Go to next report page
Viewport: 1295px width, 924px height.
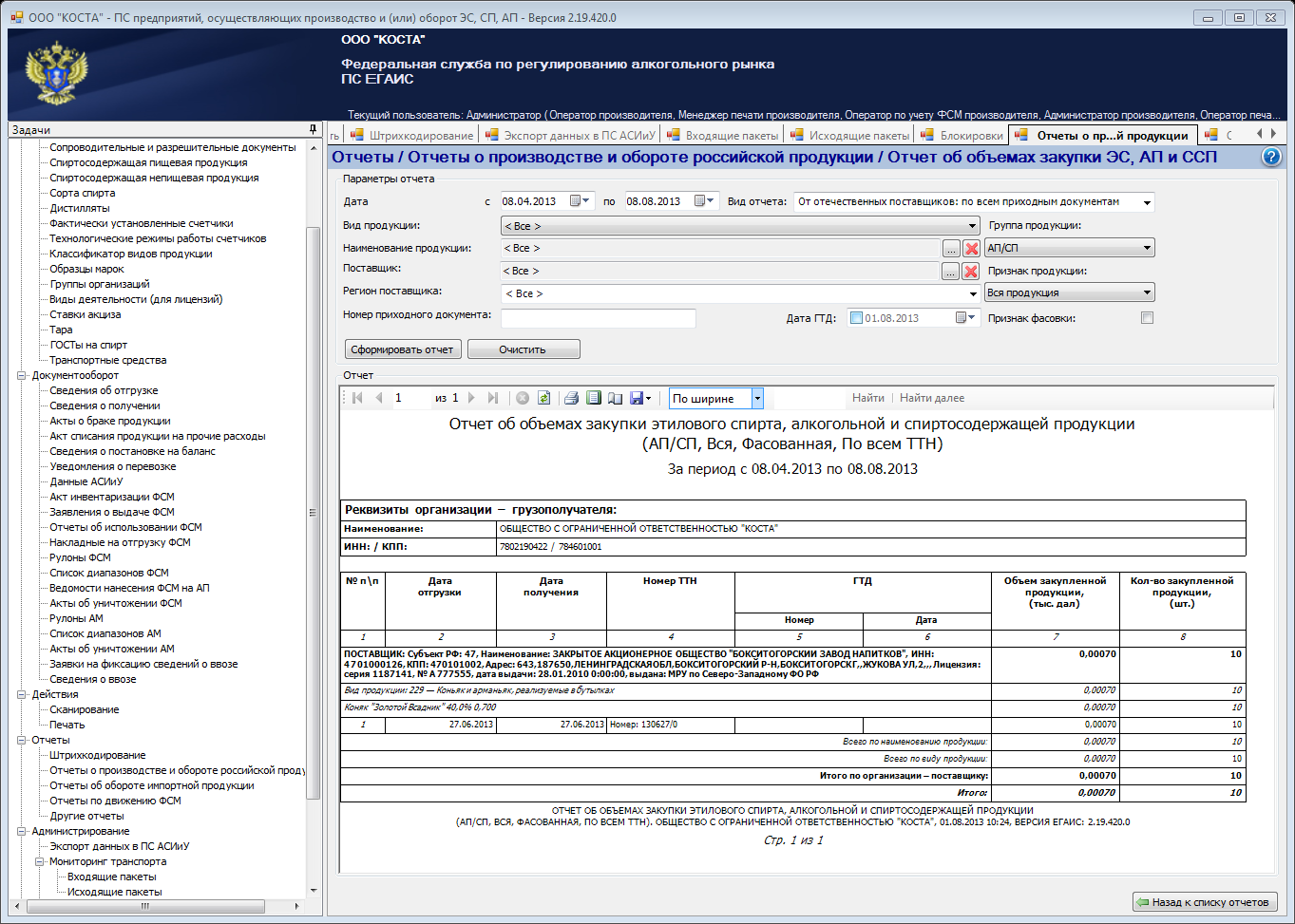pyautogui.click(x=471, y=398)
